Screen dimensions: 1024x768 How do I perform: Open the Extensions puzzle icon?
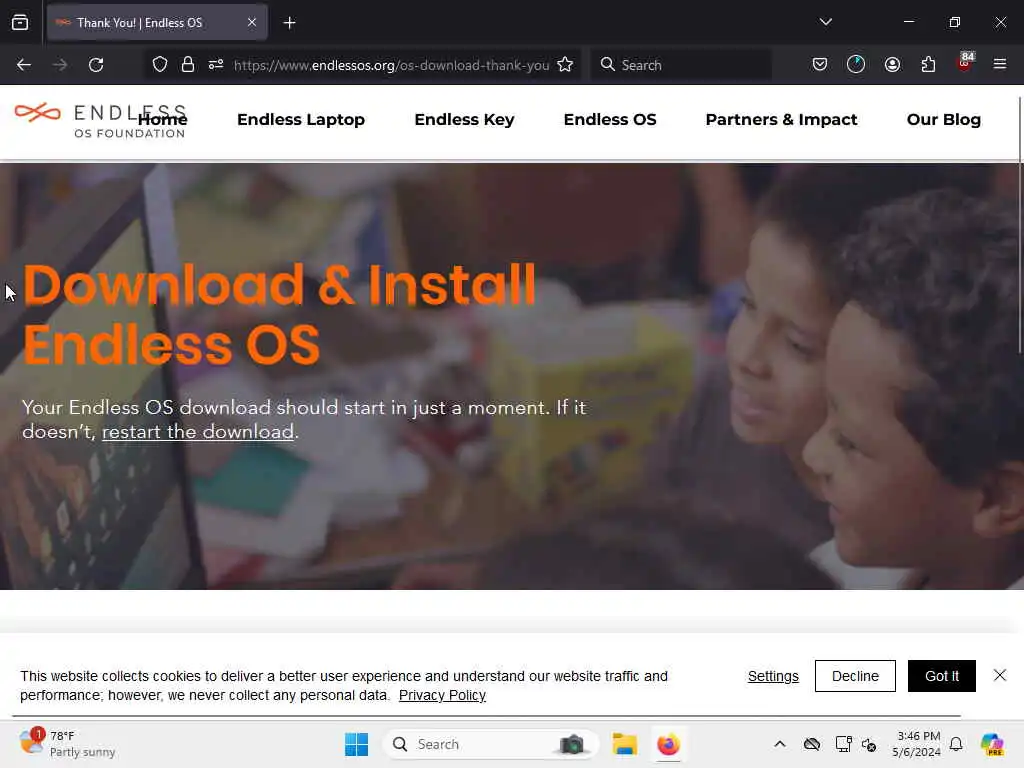pos(928,64)
